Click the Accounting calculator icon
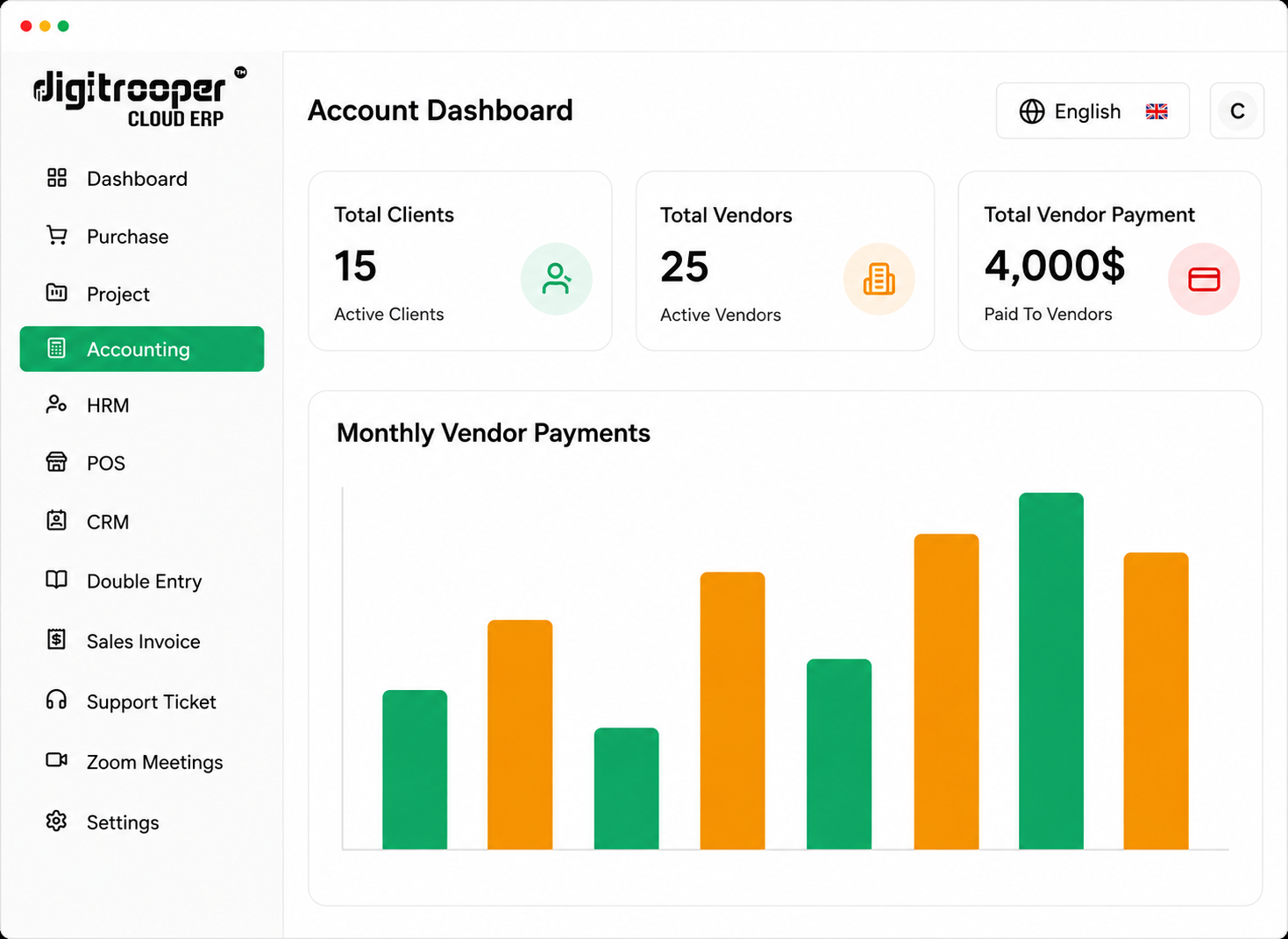 [57, 348]
